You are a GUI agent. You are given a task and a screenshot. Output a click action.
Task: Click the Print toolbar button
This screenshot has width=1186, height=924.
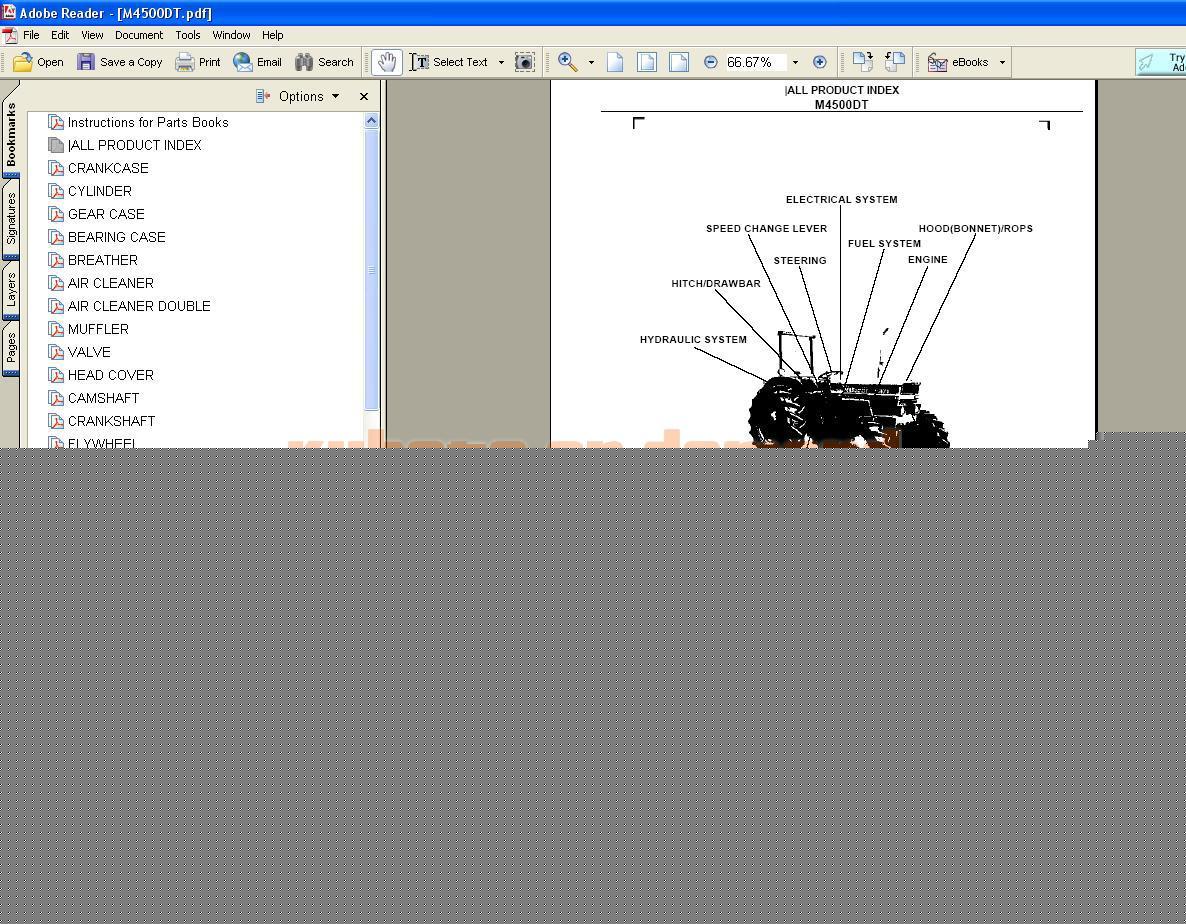pos(197,62)
